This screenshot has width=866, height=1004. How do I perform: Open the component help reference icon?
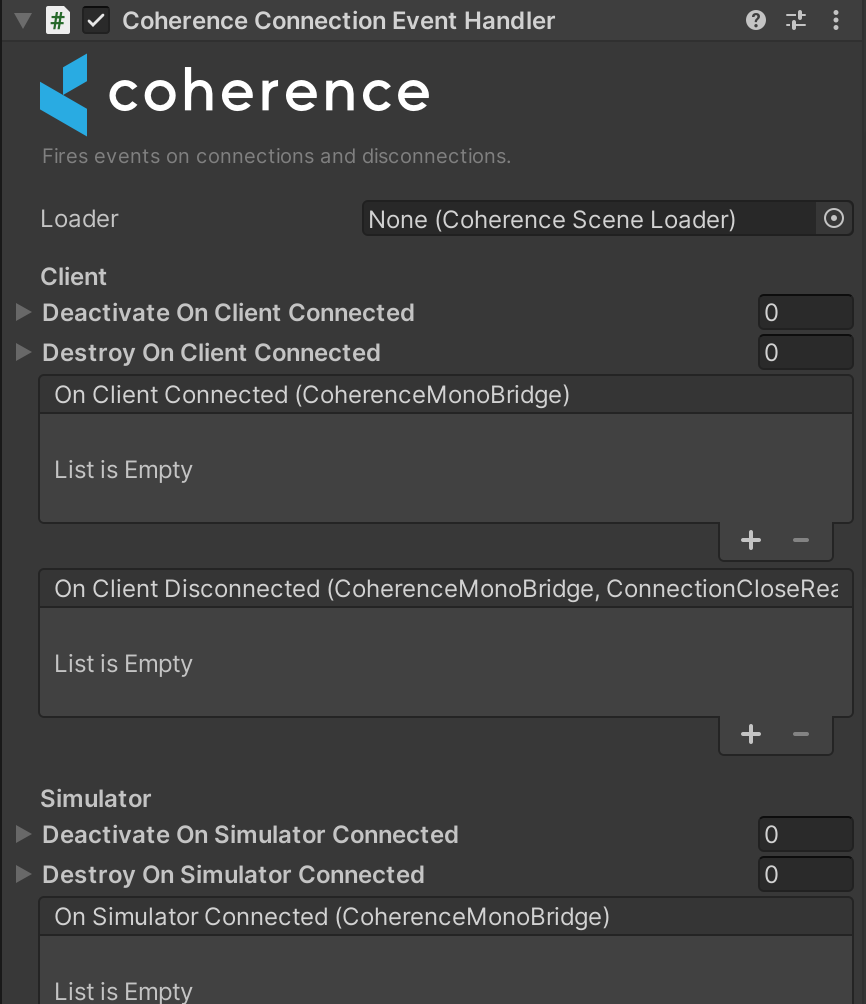pyautogui.click(x=757, y=20)
